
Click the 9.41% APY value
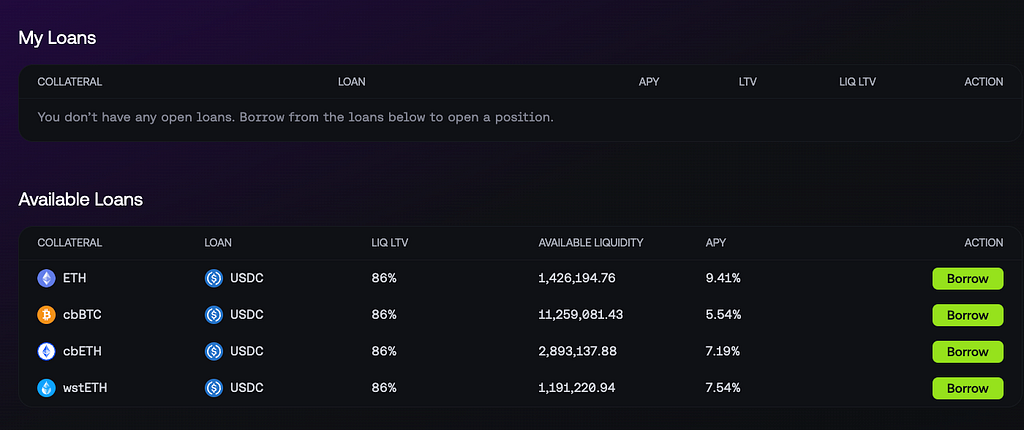[723, 278]
